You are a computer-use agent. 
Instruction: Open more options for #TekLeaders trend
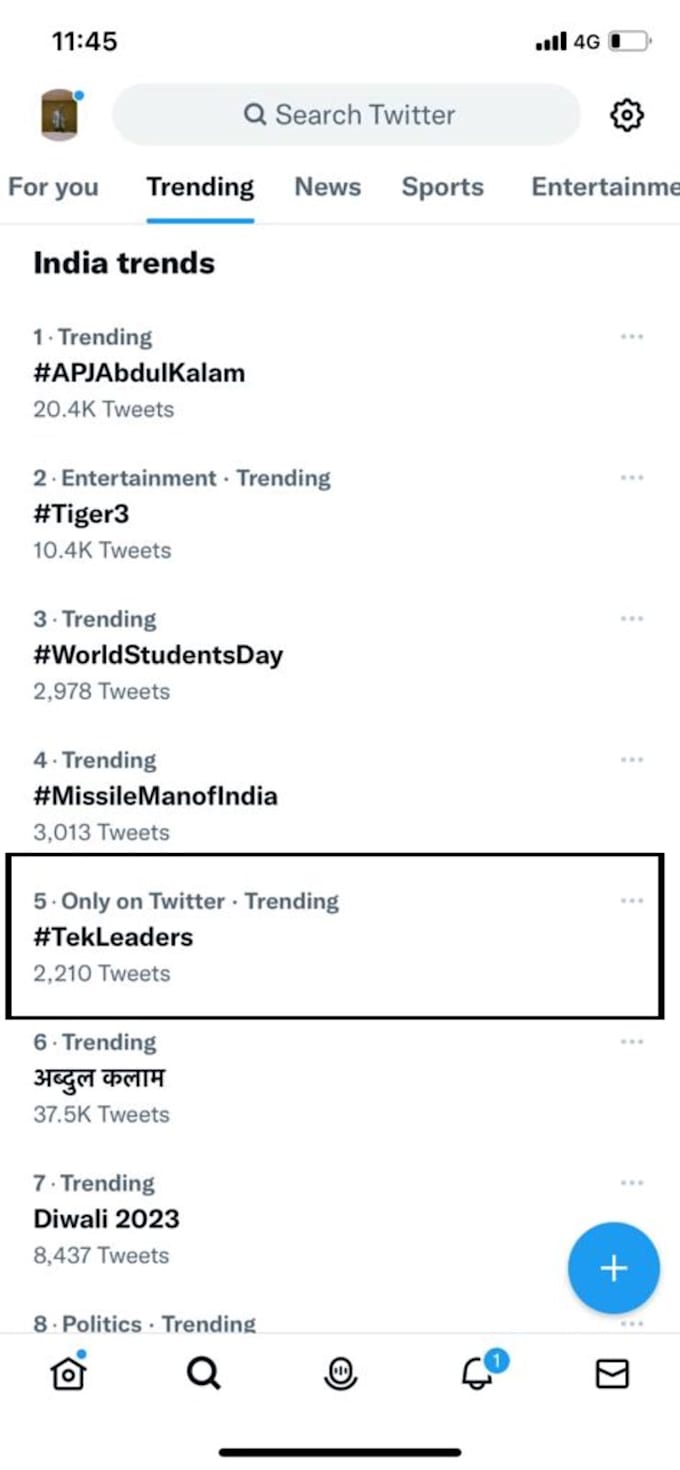tap(631, 900)
